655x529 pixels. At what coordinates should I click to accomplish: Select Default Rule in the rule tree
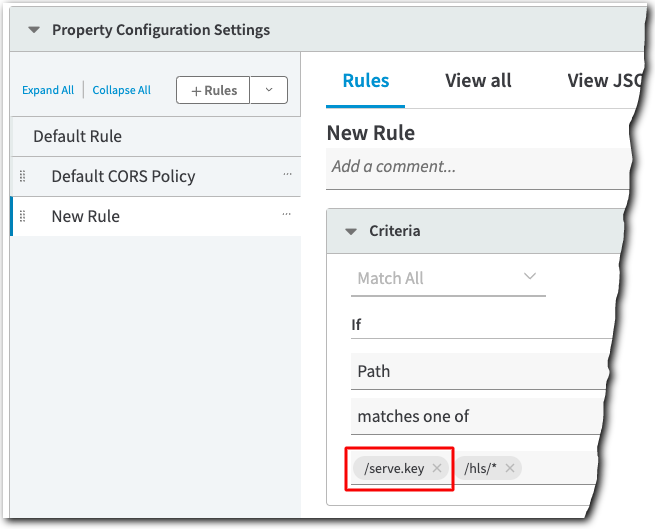78,136
